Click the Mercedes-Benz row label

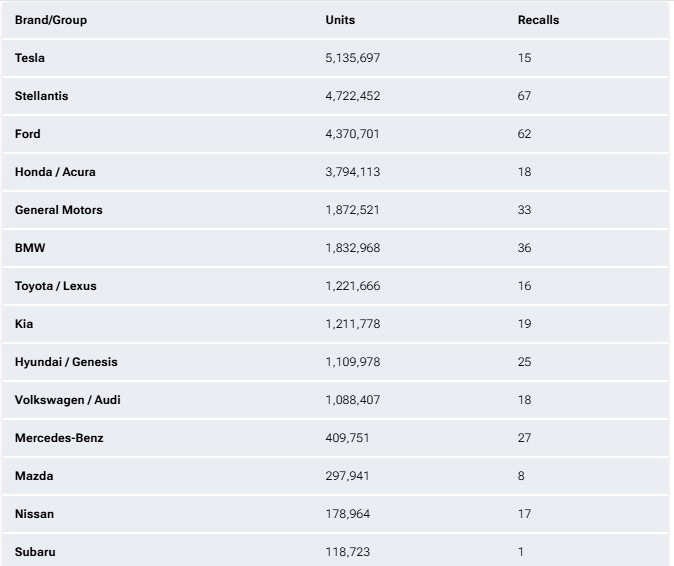[x=59, y=438]
